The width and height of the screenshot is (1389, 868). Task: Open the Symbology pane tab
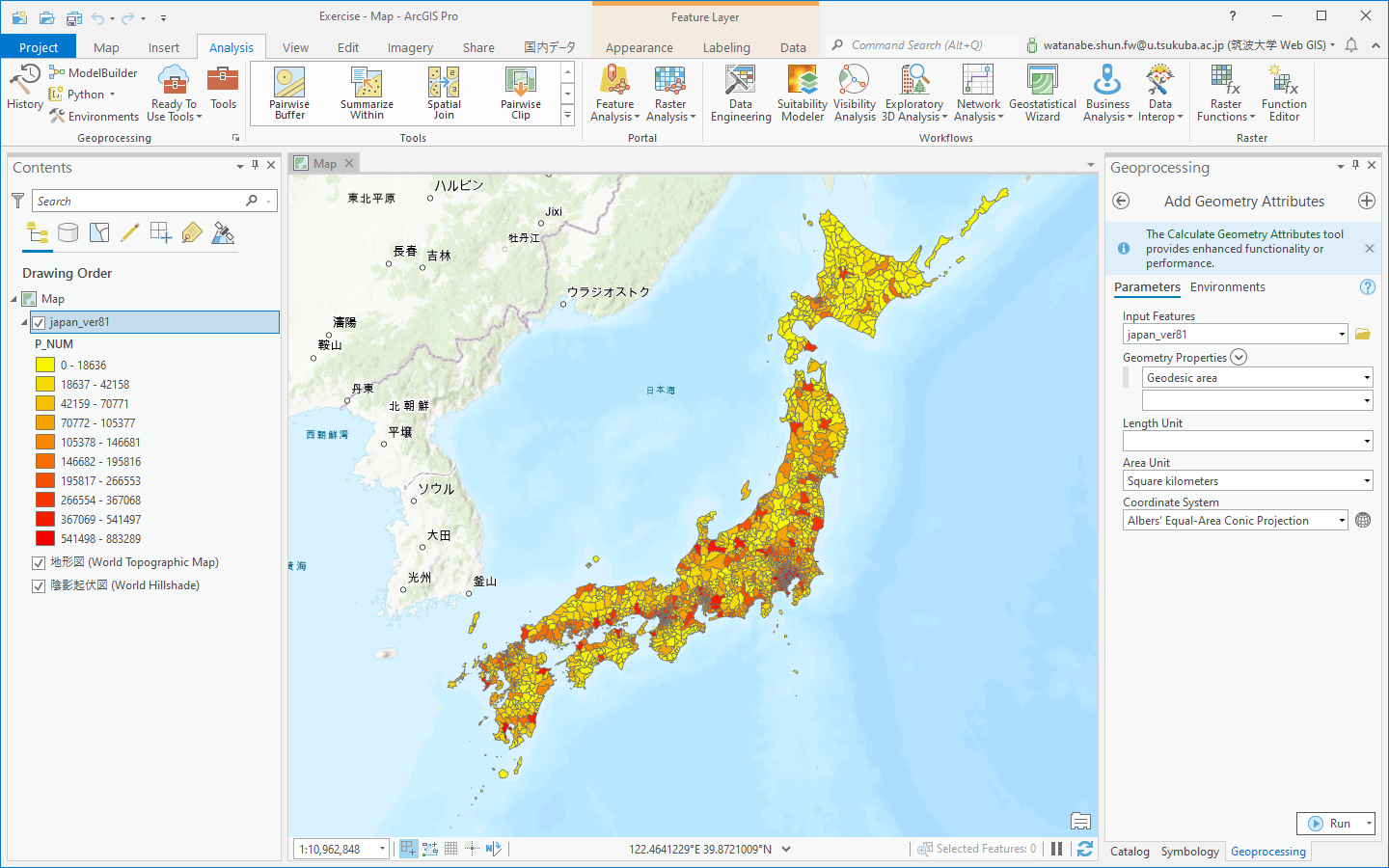(1189, 851)
